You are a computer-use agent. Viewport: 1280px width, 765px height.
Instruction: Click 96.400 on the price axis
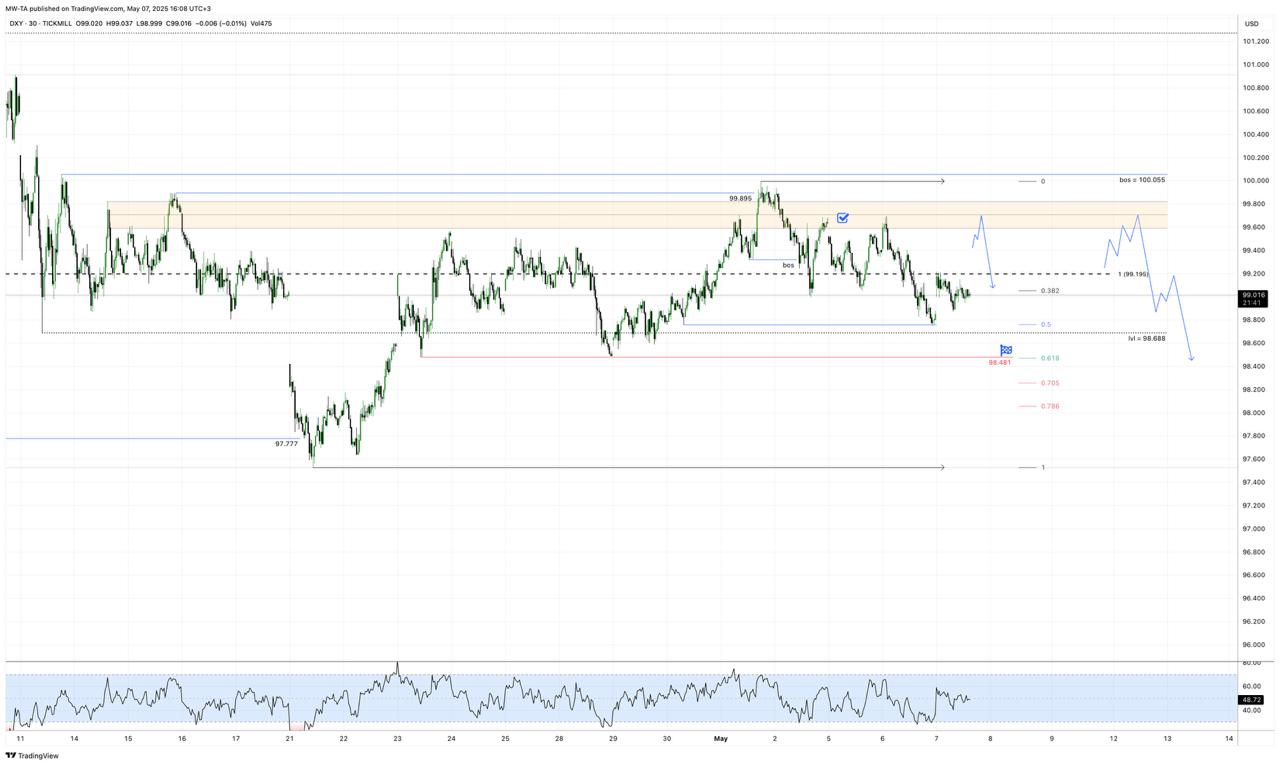coord(1256,598)
